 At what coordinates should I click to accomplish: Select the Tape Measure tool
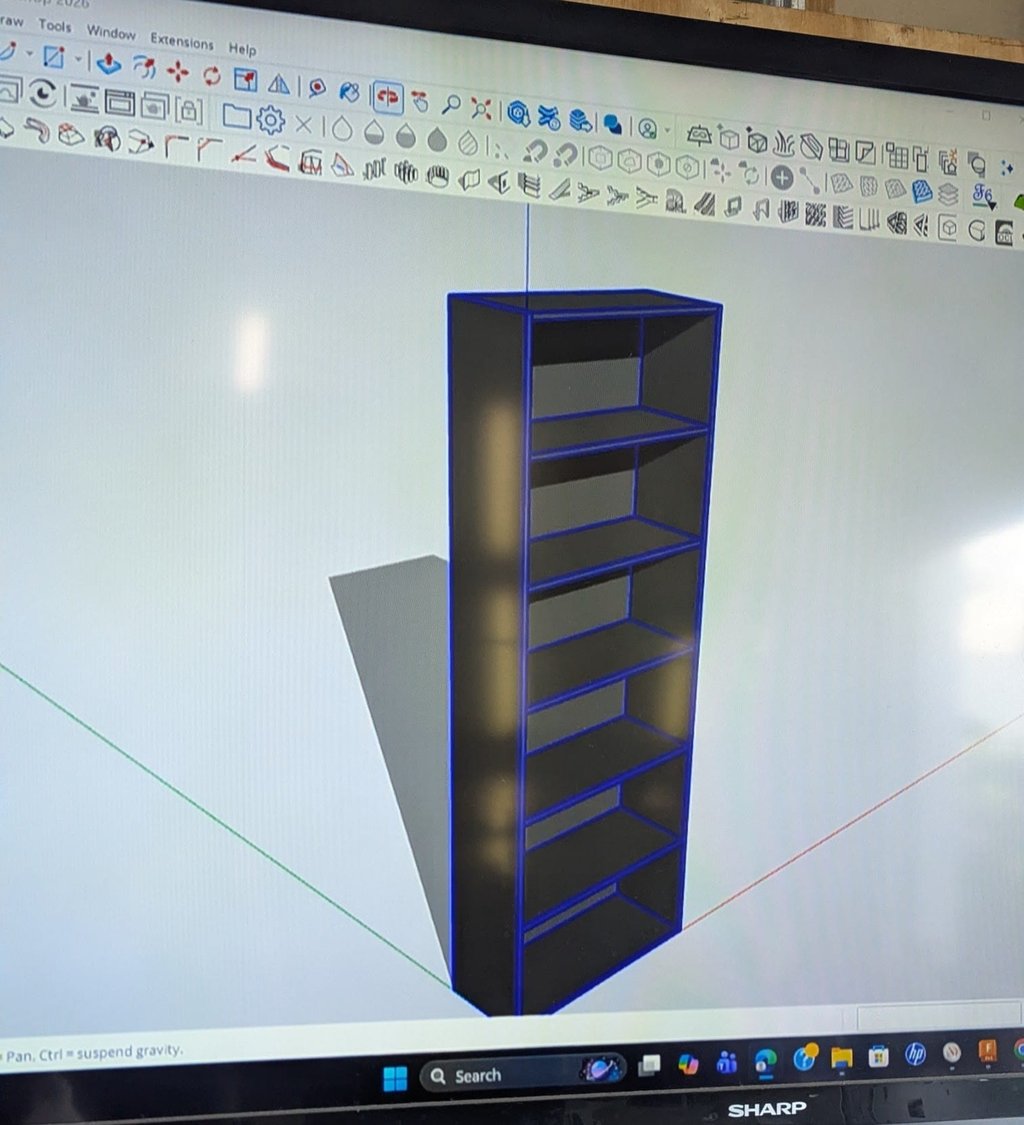[316, 88]
